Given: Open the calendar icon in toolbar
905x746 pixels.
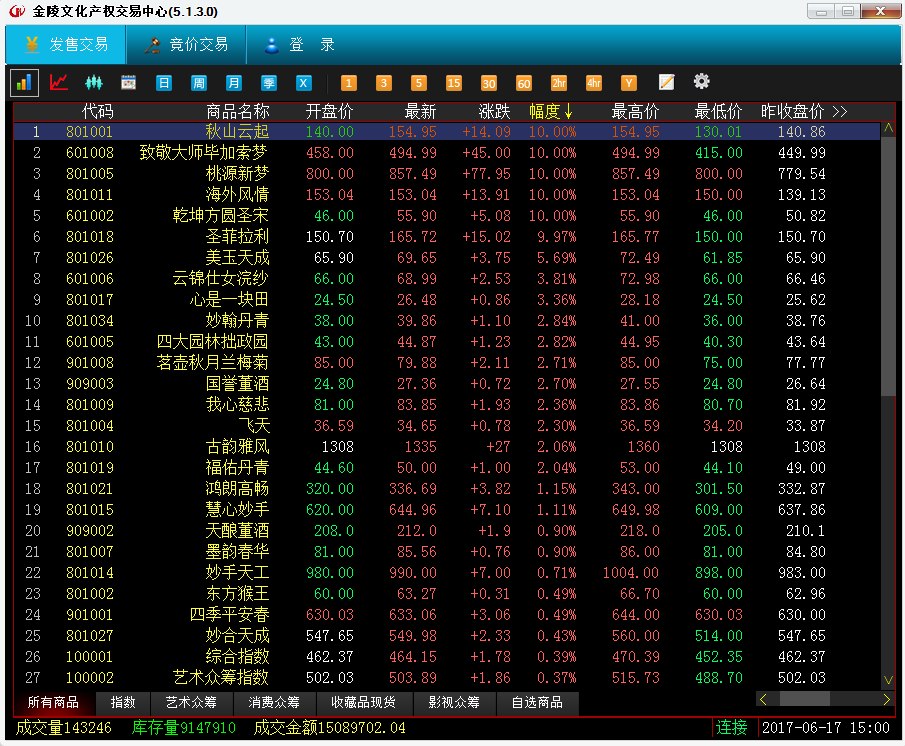Looking at the screenshot, I should 128,83.
